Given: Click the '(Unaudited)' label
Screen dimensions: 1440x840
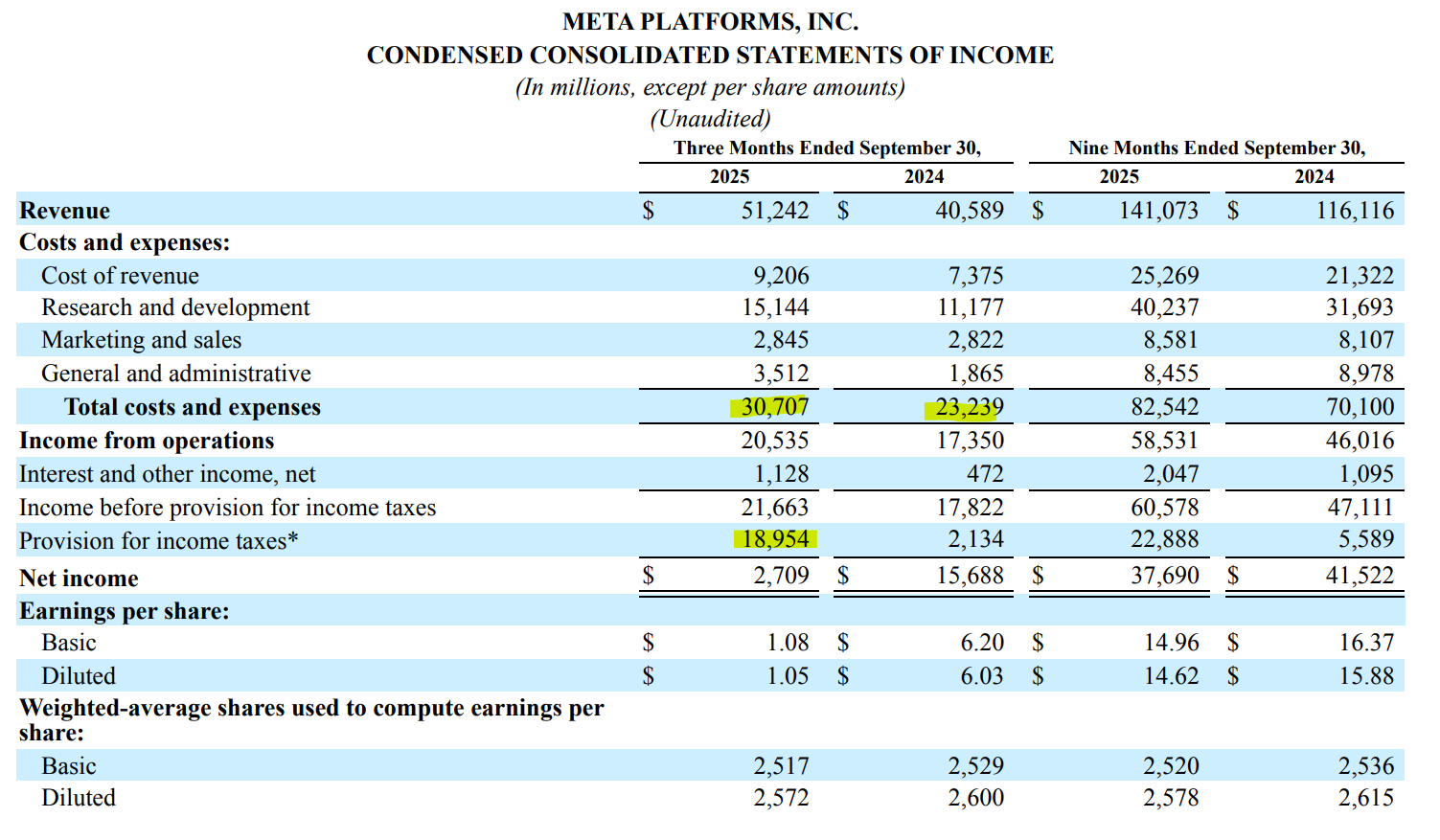Looking at the screenshot, I should (x=710, y=119).
